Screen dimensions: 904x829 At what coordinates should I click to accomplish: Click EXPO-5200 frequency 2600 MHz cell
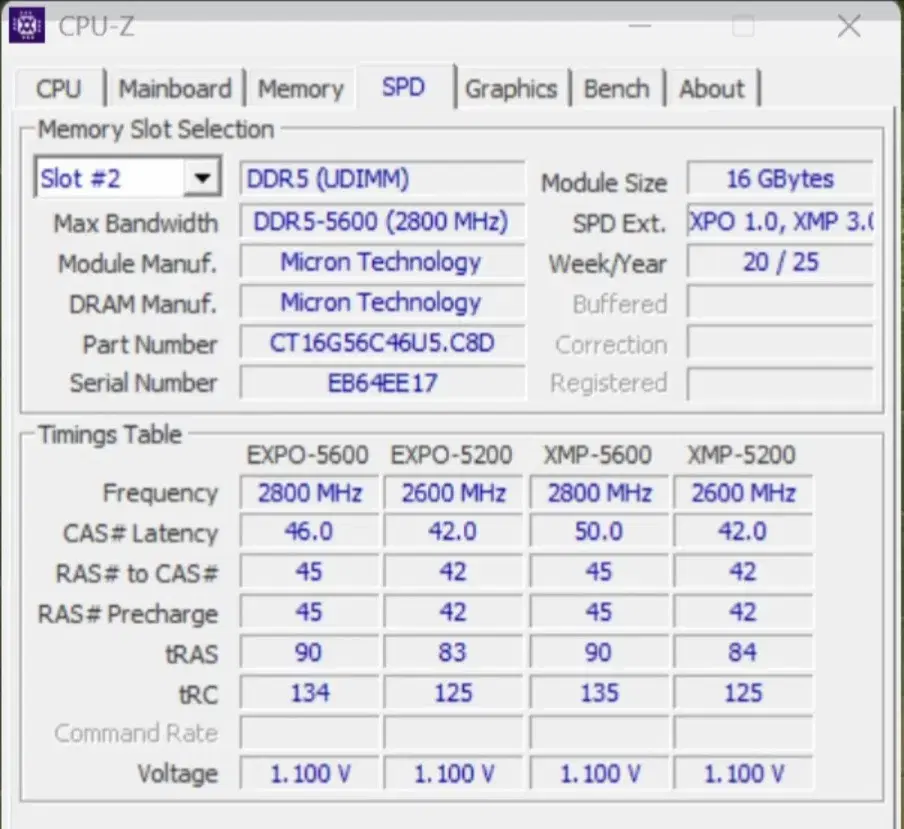click(454, 493)
